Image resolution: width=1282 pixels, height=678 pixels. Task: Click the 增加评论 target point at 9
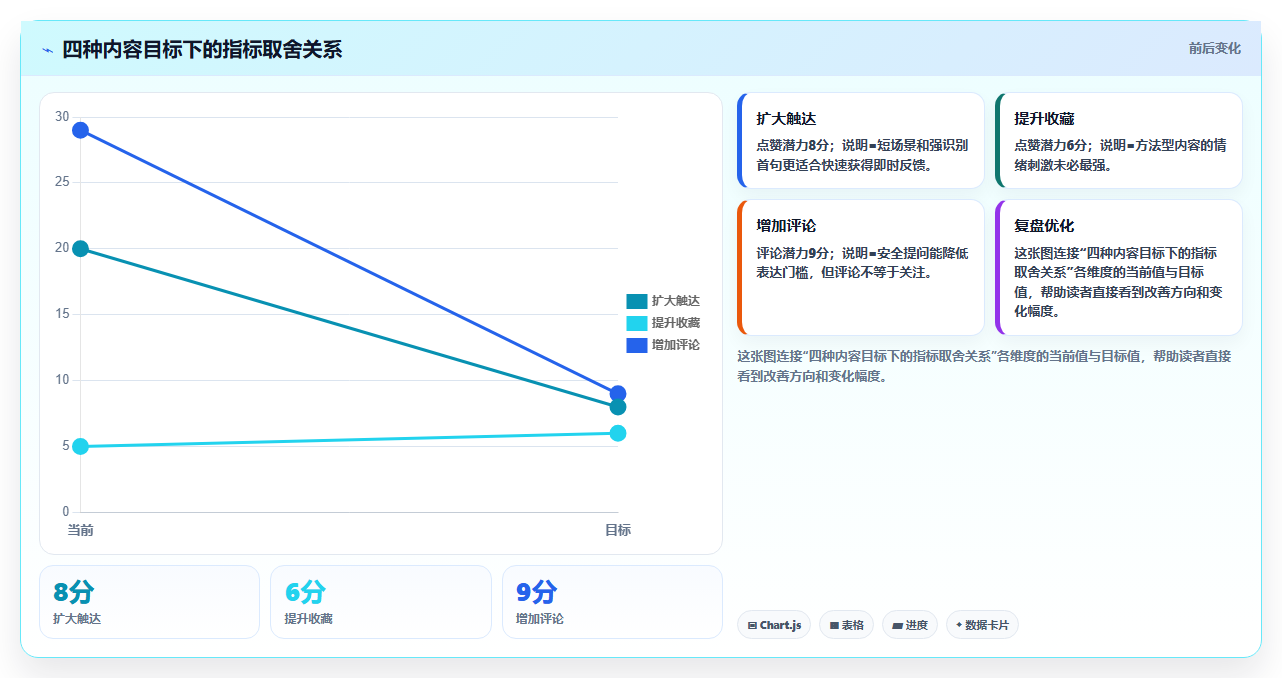click(x=618, y=393)
